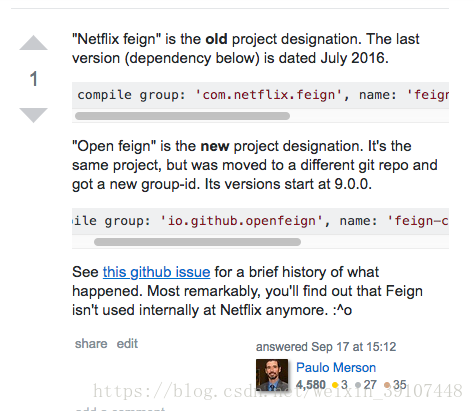Open the "this github issue" link
Viewport: 474px width, 411px height.
pyautogui.click(x=156, y=272)
